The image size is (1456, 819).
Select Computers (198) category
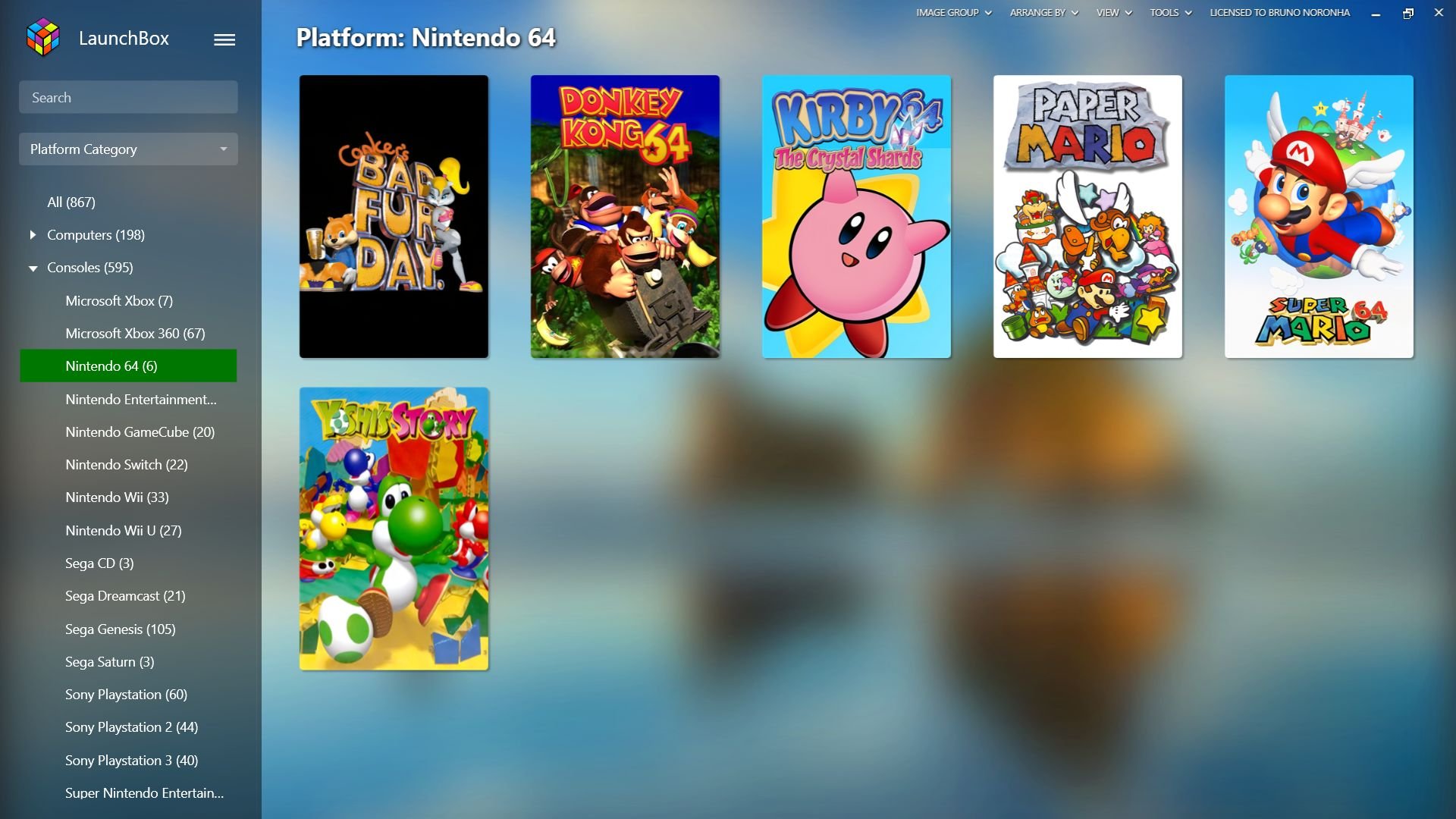point(96,235)
